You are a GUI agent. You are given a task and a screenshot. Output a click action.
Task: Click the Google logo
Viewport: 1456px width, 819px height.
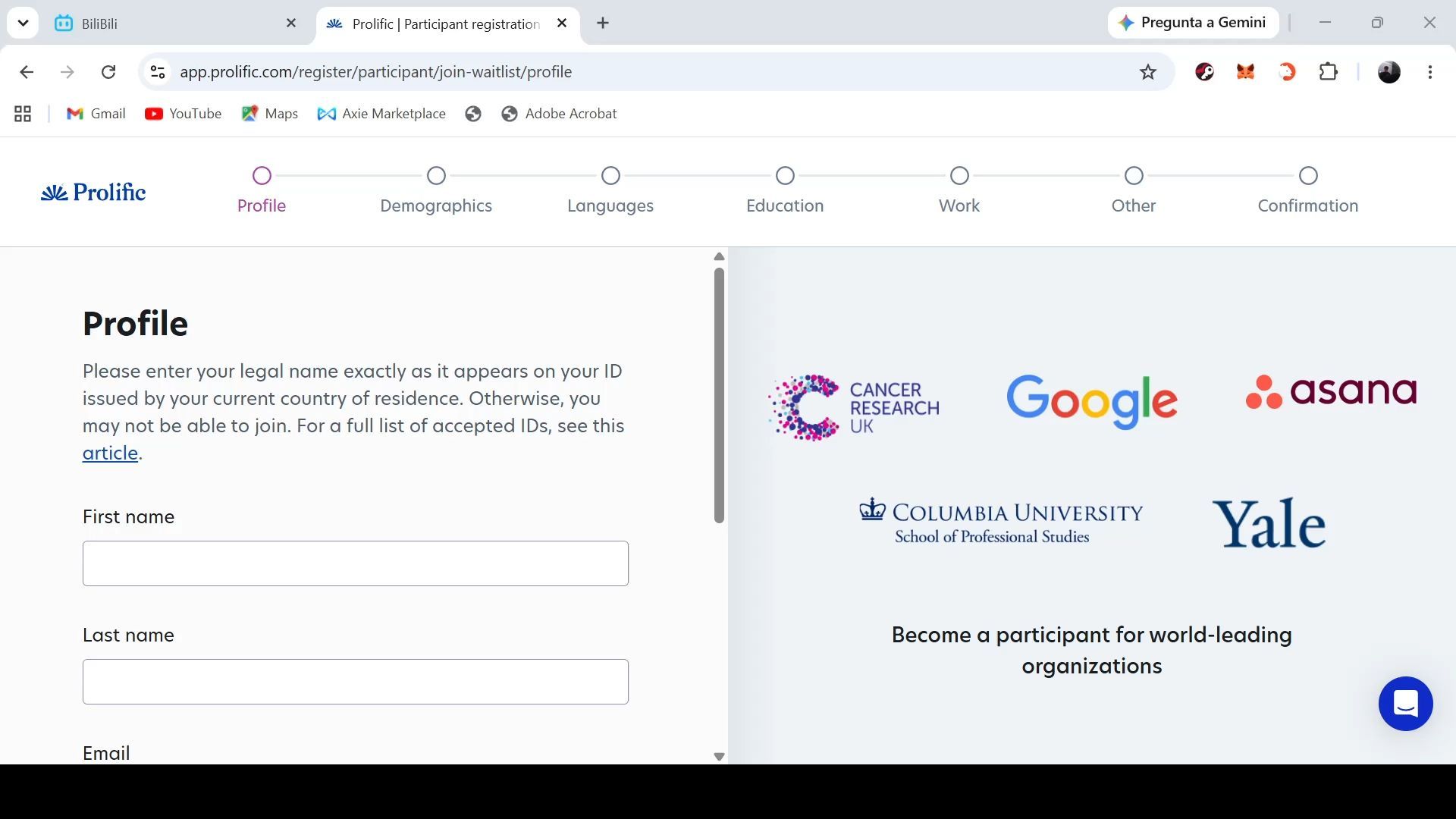tap(1092, 401)
